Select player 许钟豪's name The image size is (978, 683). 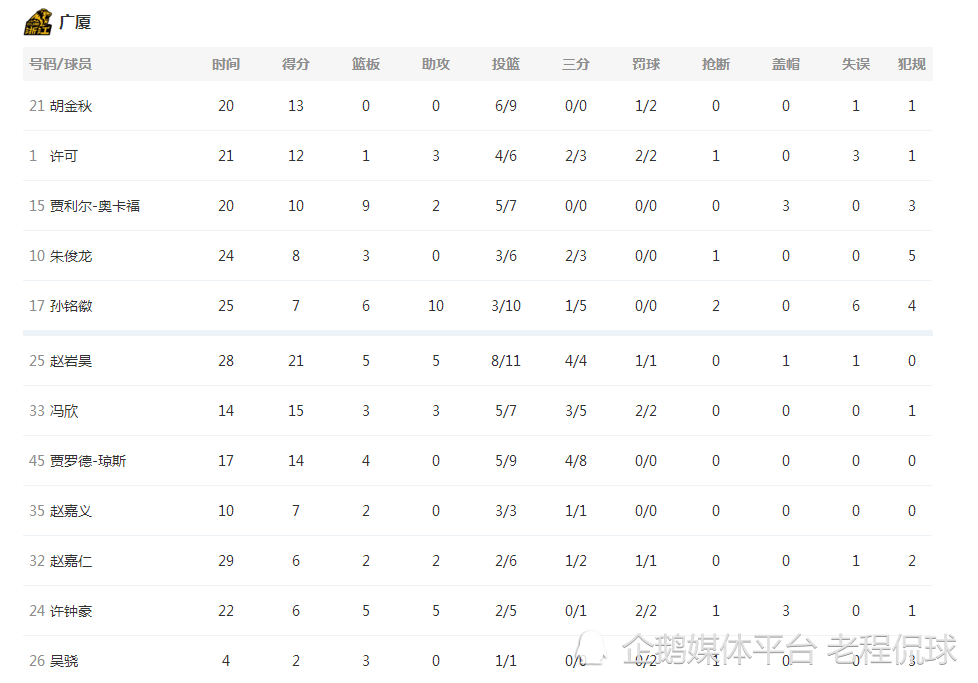click(x=71, y=611)
